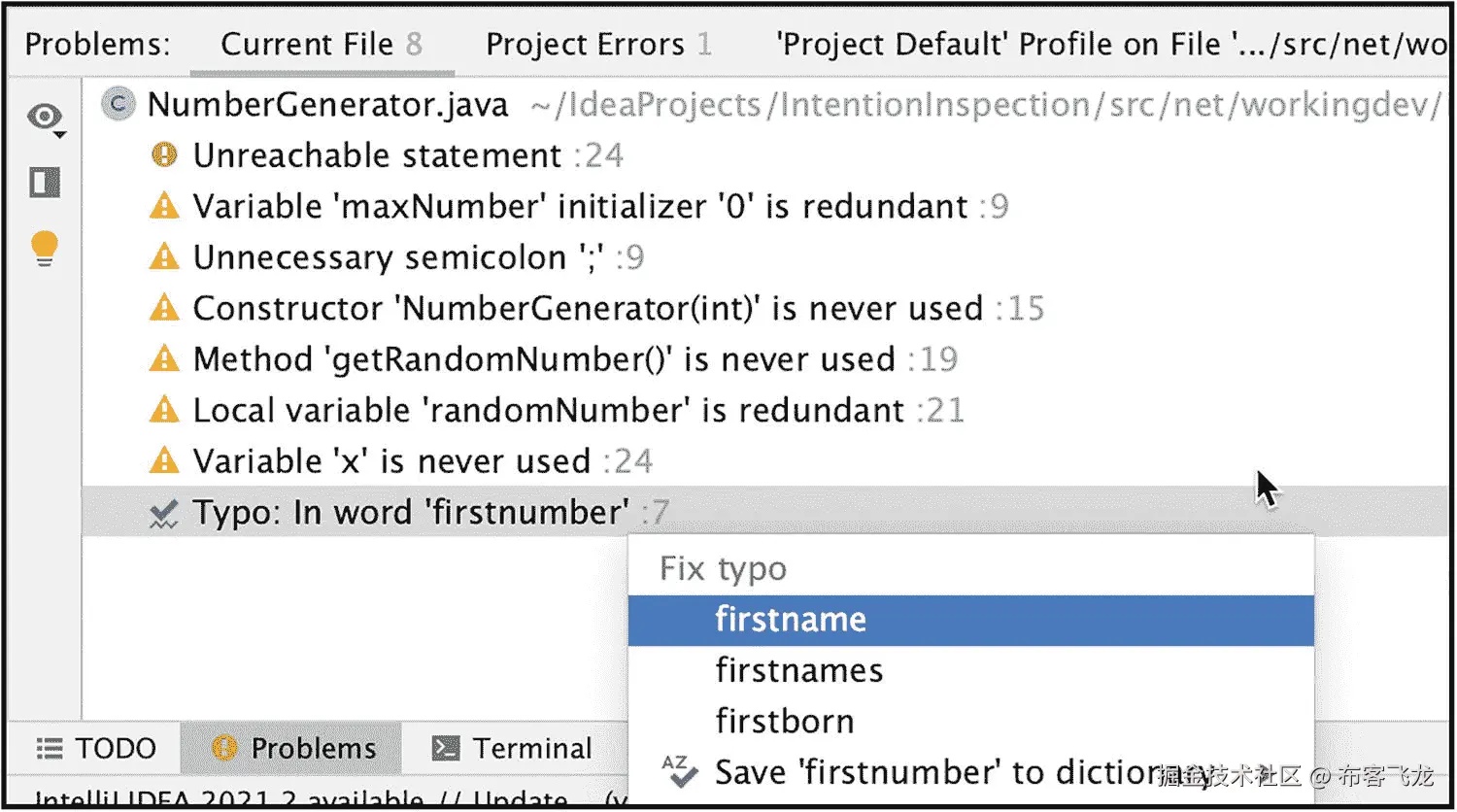Viewport: 1457px width, 812px height.
Task: Click the Java class icon beside NumberGenerator.java
Action: pyautogui.click(x=119, y=104)
